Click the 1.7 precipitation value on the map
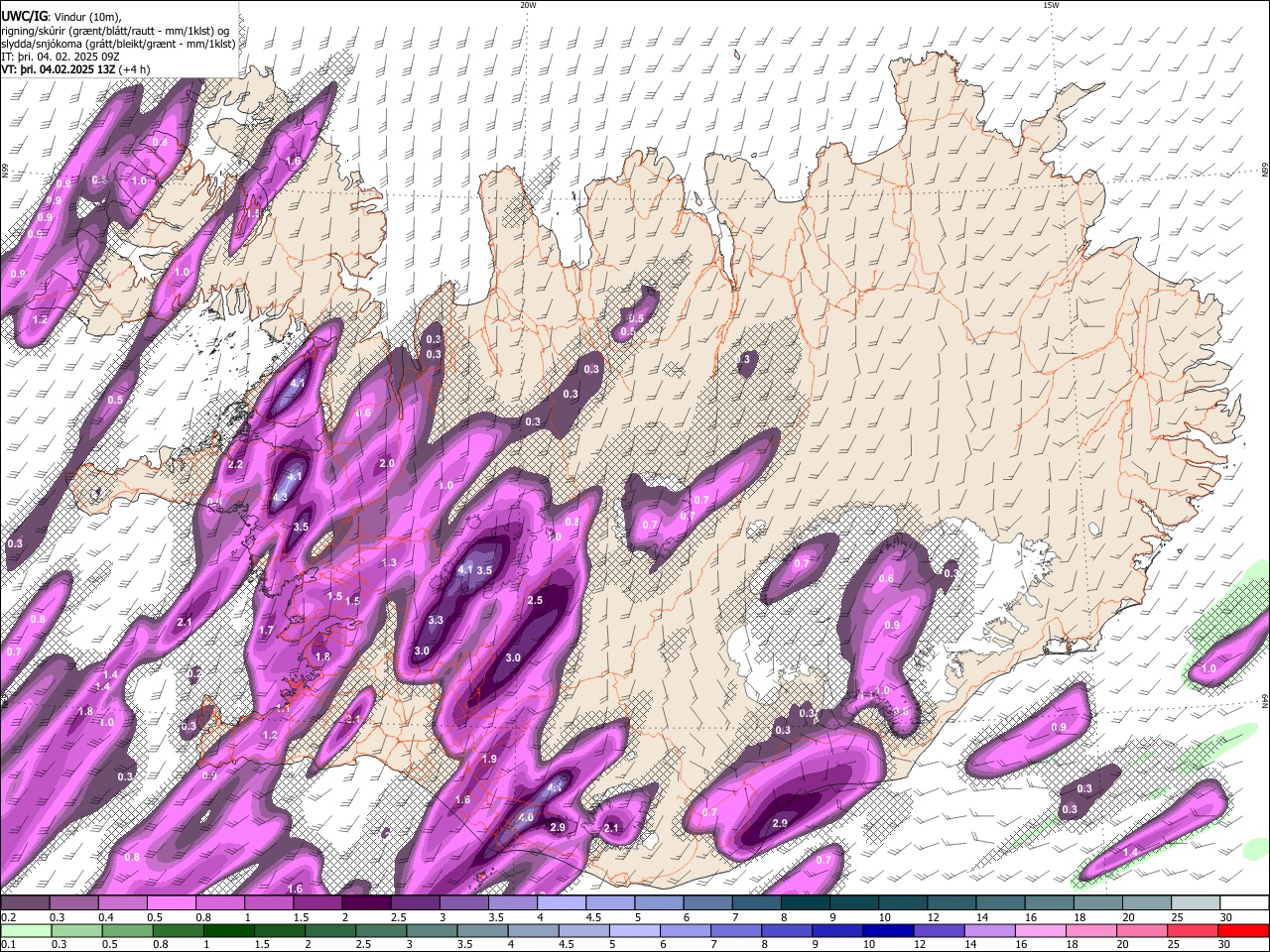 266,630
